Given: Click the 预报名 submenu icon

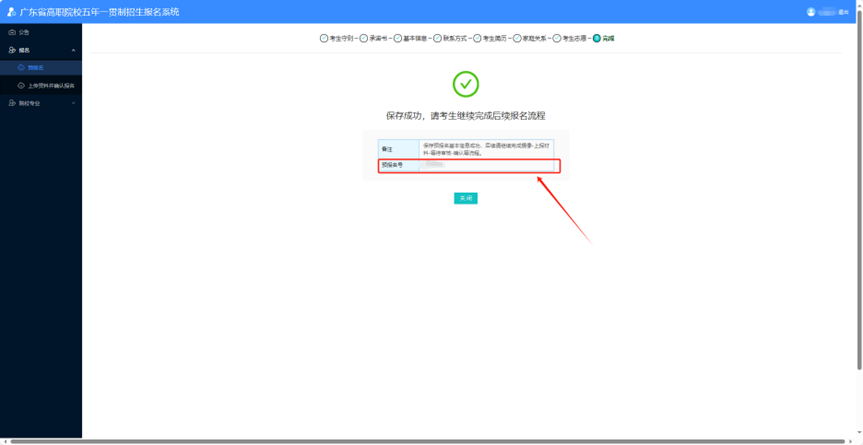Looking at the screenshot, I should coord(22,68).
